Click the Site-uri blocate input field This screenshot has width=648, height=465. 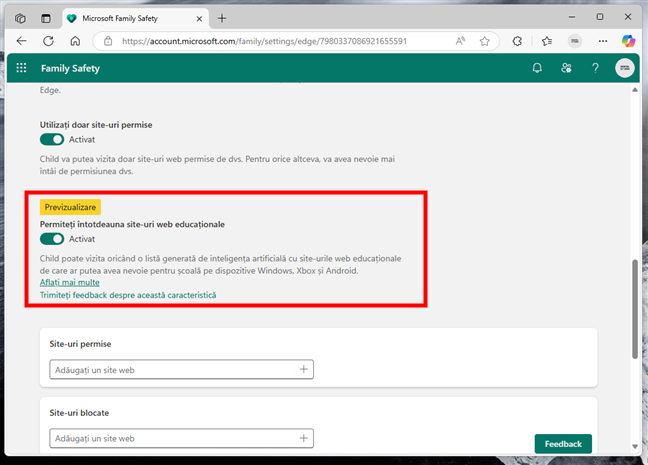pos(181,438)
